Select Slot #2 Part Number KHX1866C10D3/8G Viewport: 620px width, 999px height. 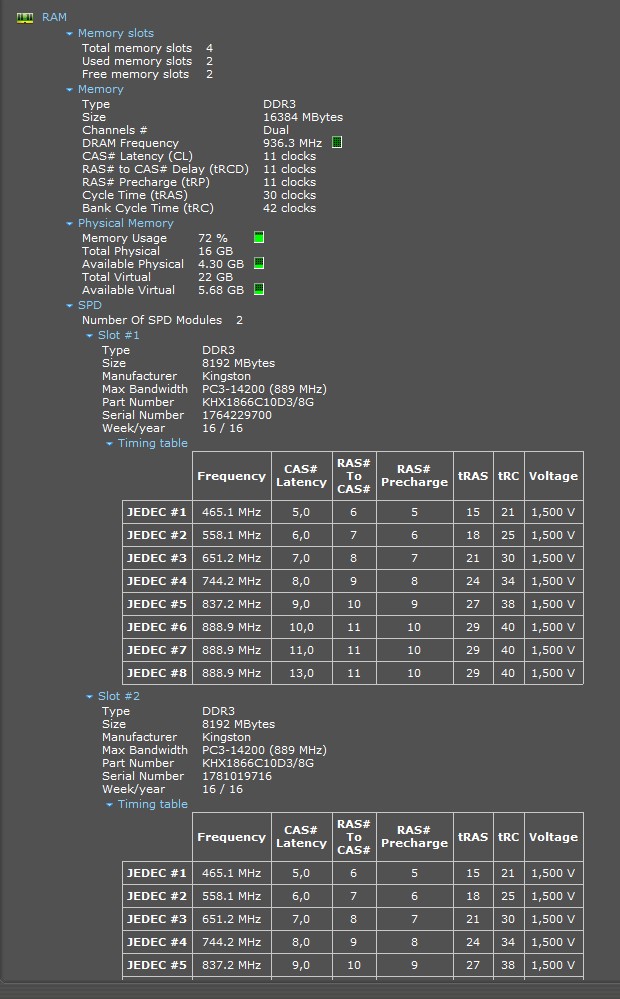[258, 763]
